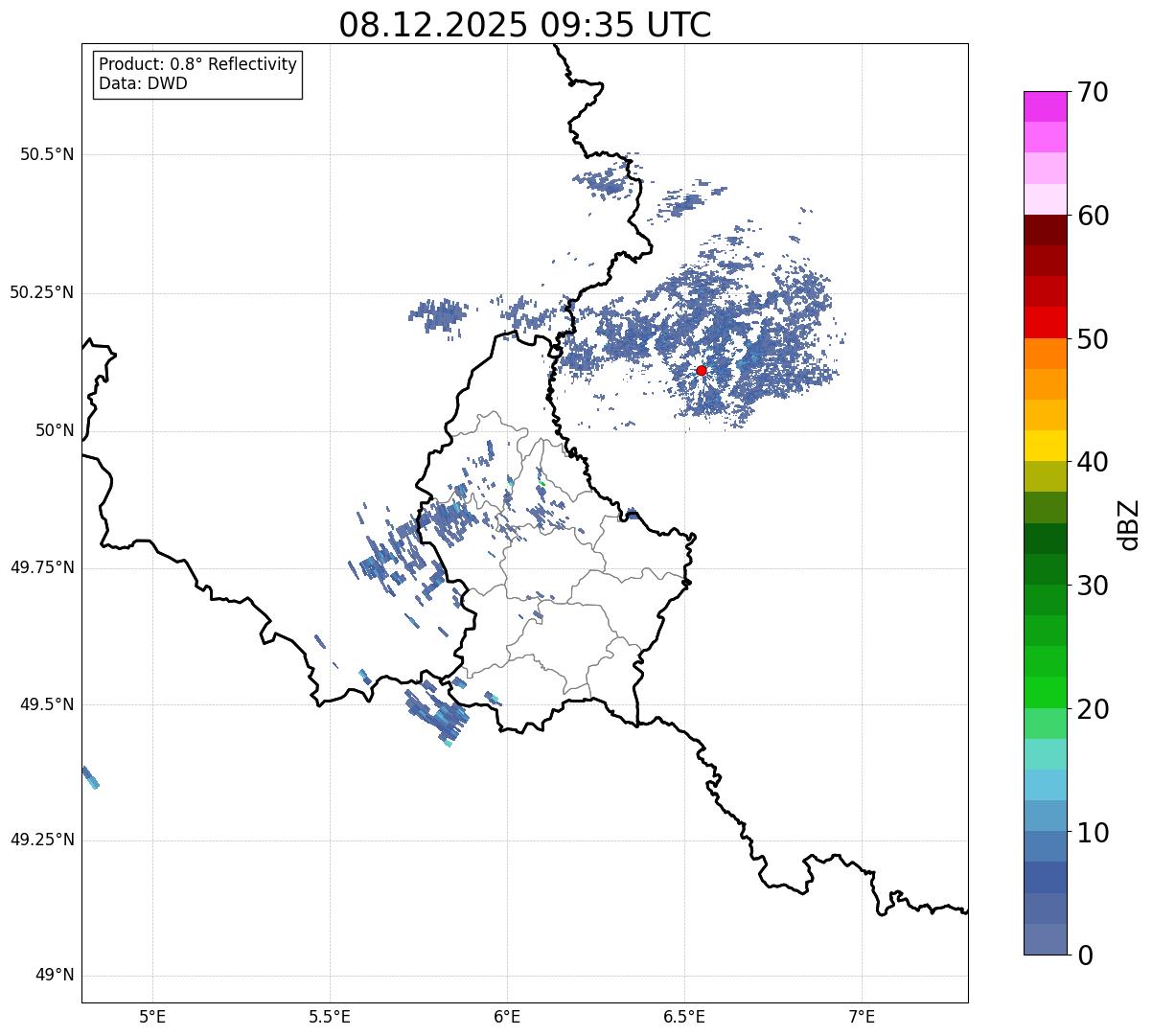Click the 50.5°N latitude tick label
1152x1036 pixels.
coord(46,154)
